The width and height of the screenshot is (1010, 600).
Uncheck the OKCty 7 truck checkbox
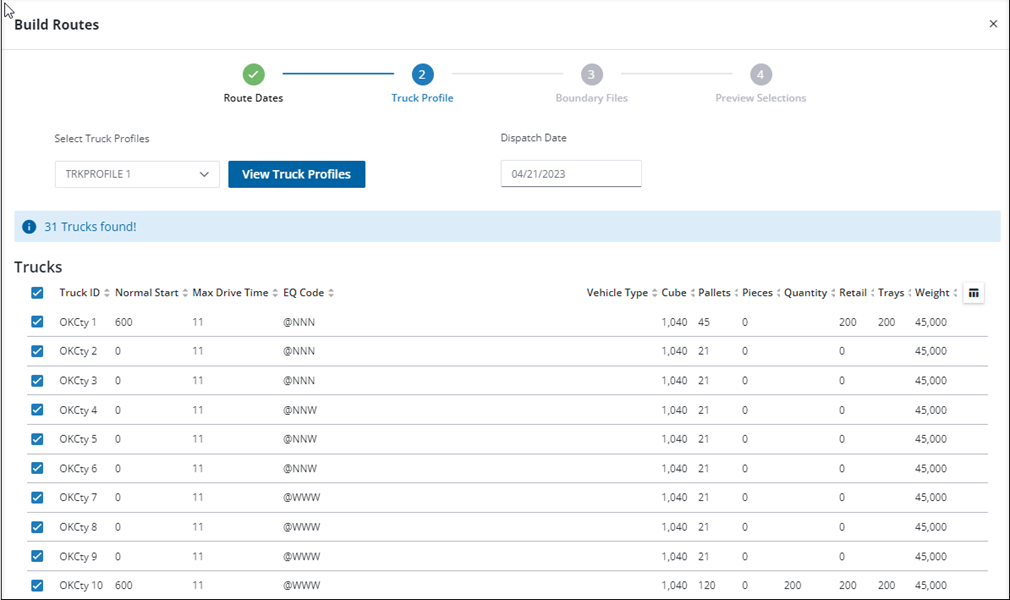[x=37, y=498]
